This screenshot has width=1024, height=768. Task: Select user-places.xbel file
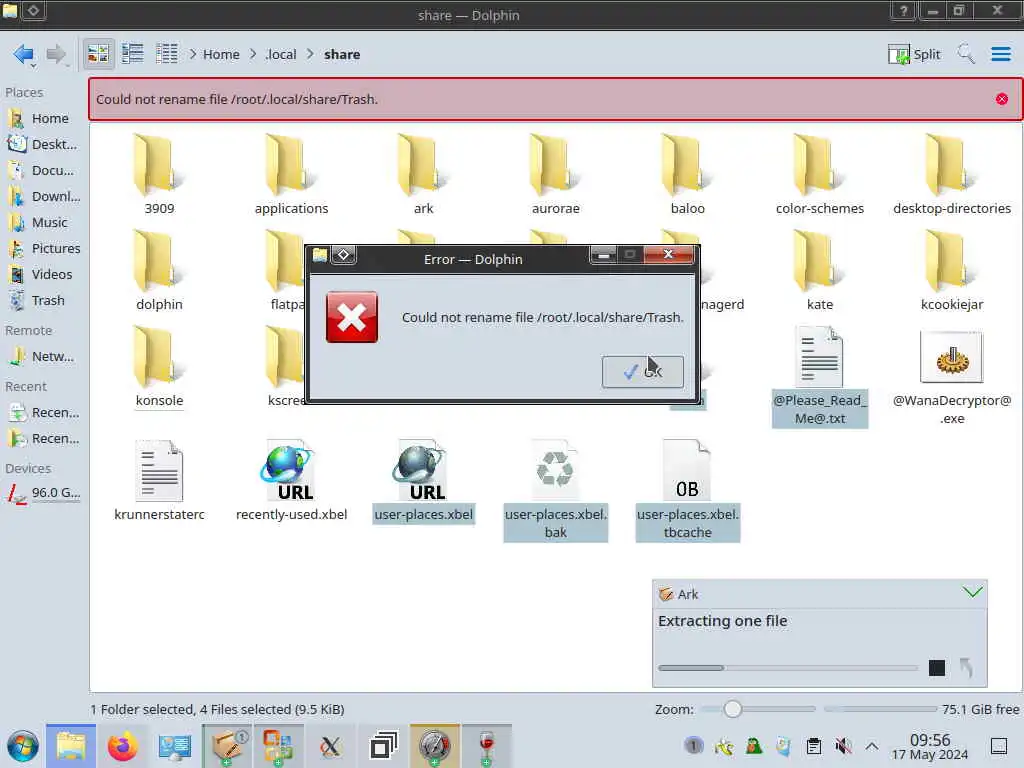423,481
